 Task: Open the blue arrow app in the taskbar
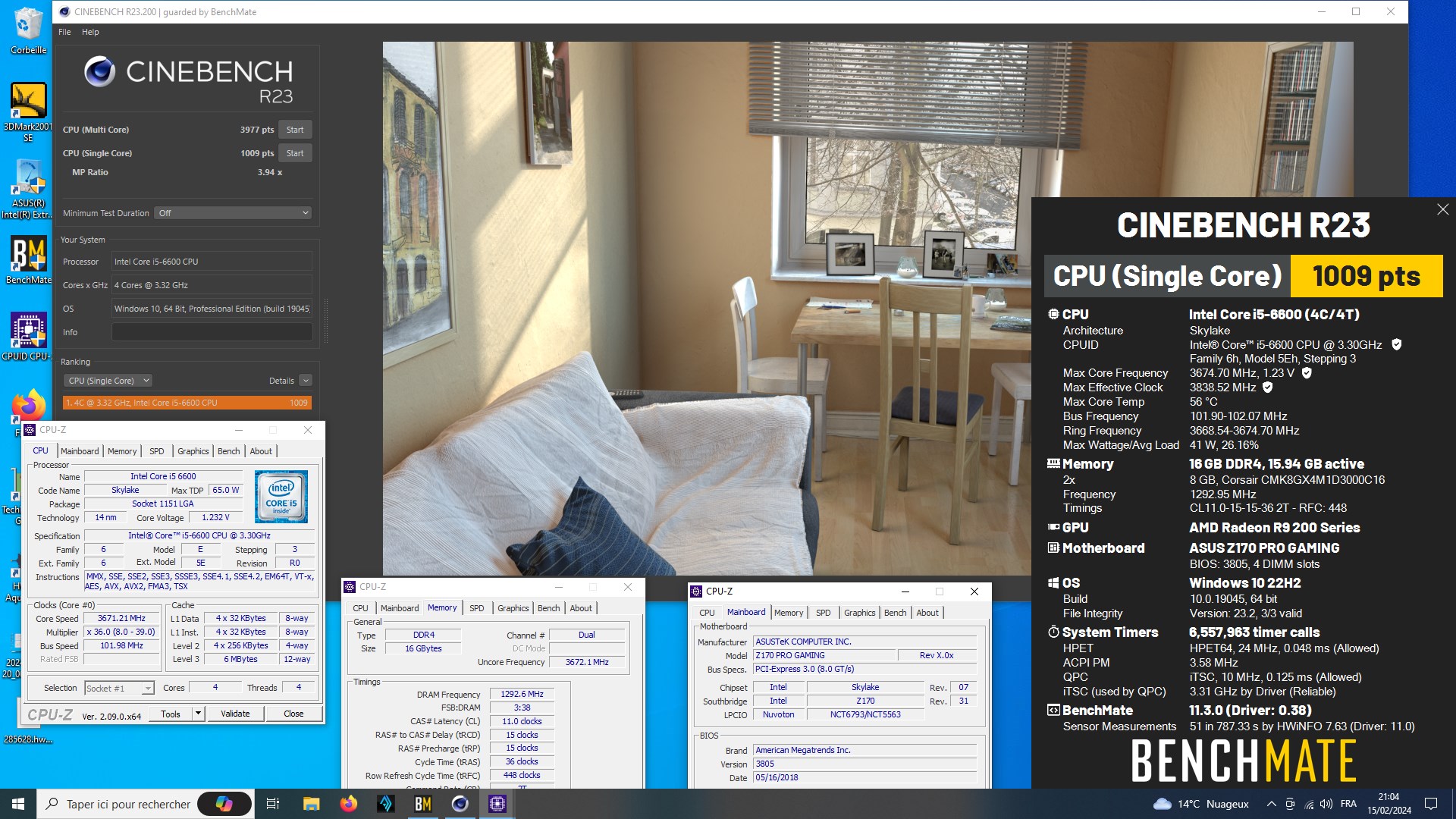(385, 804)
